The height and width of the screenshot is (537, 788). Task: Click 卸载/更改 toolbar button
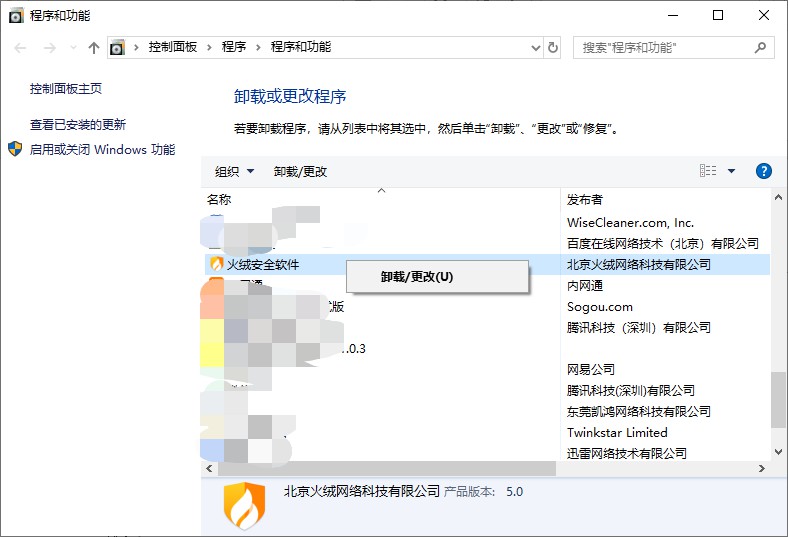tap(300, 172)
